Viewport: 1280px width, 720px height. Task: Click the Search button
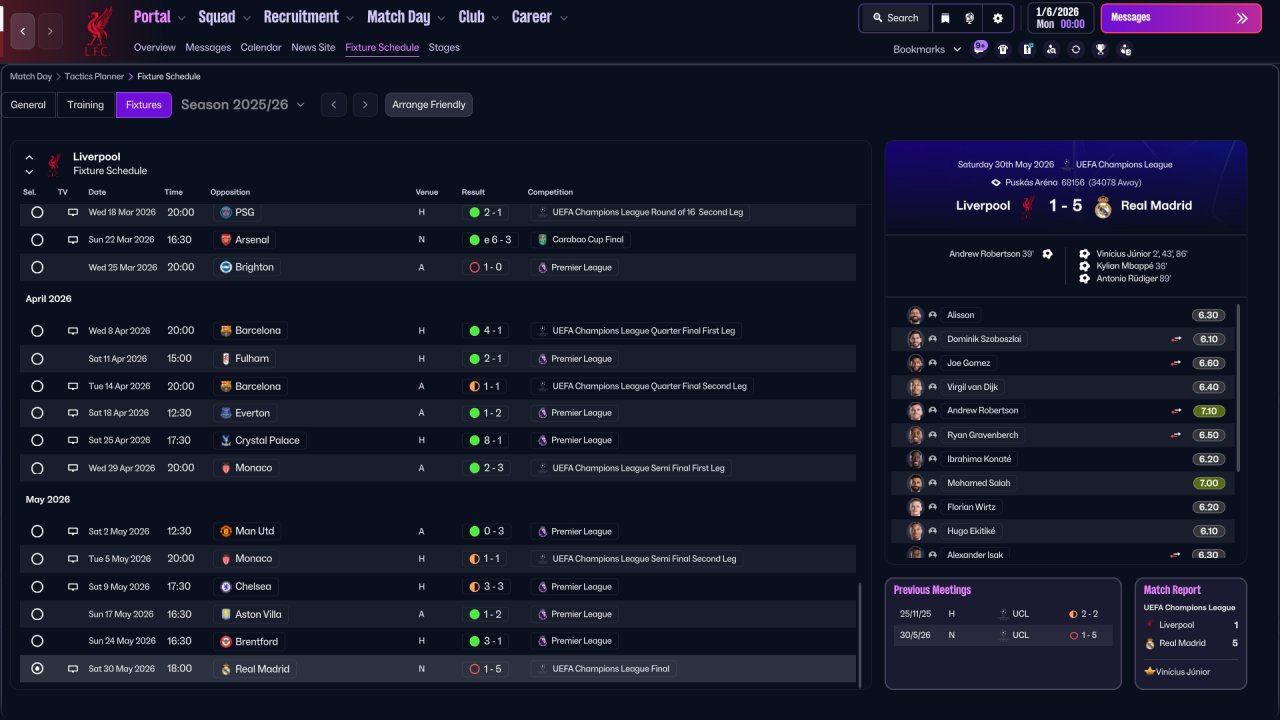coord(895,18)
